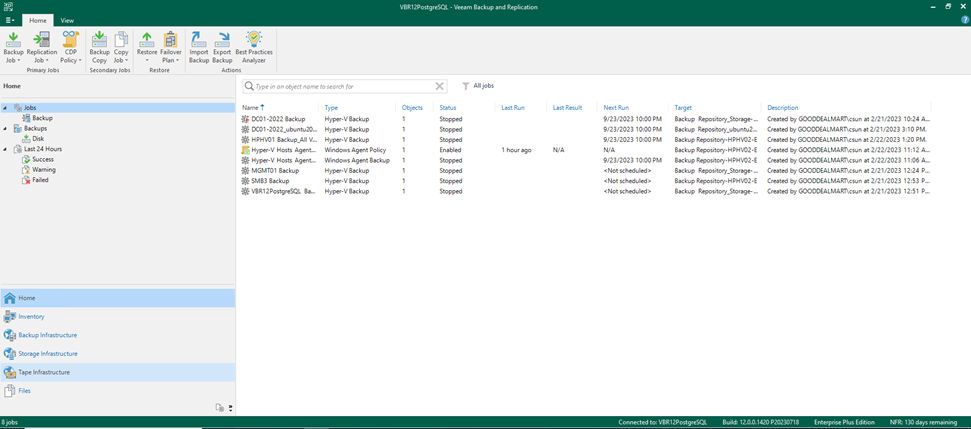
Task: Open the Inventory navigation view
Action: pyautogui.click(x=118, y=316)
